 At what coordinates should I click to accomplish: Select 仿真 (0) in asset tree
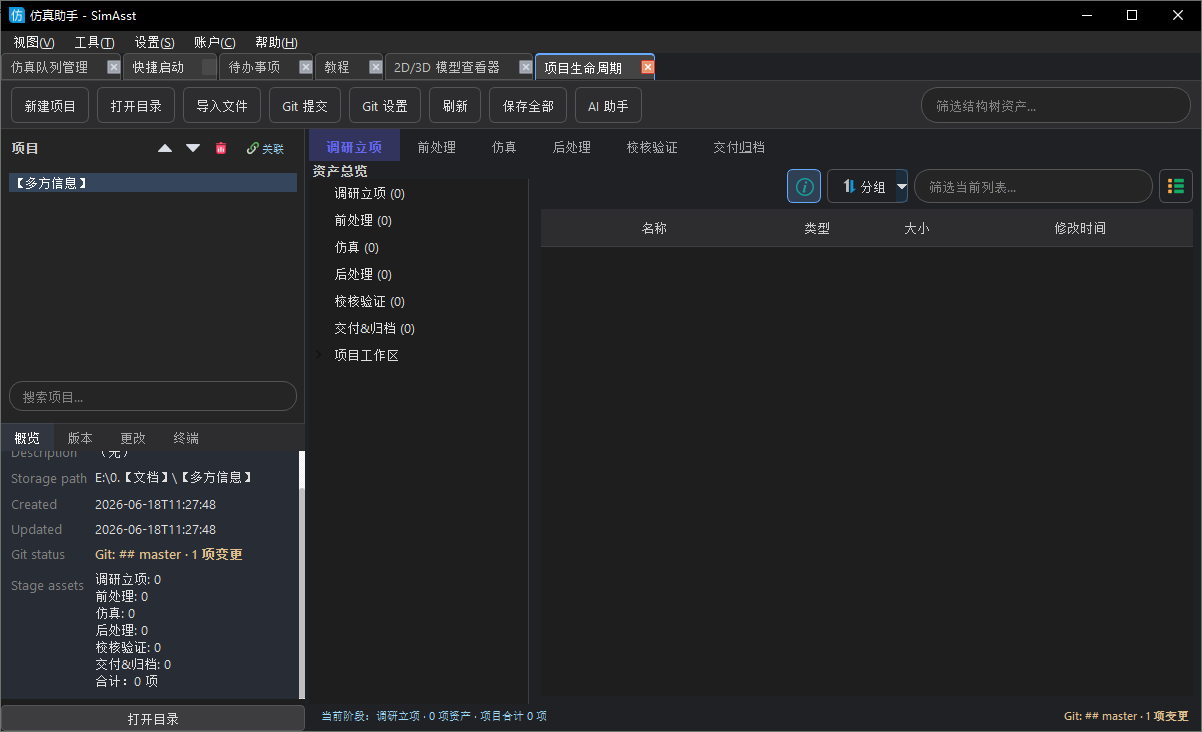coord(356,247)
